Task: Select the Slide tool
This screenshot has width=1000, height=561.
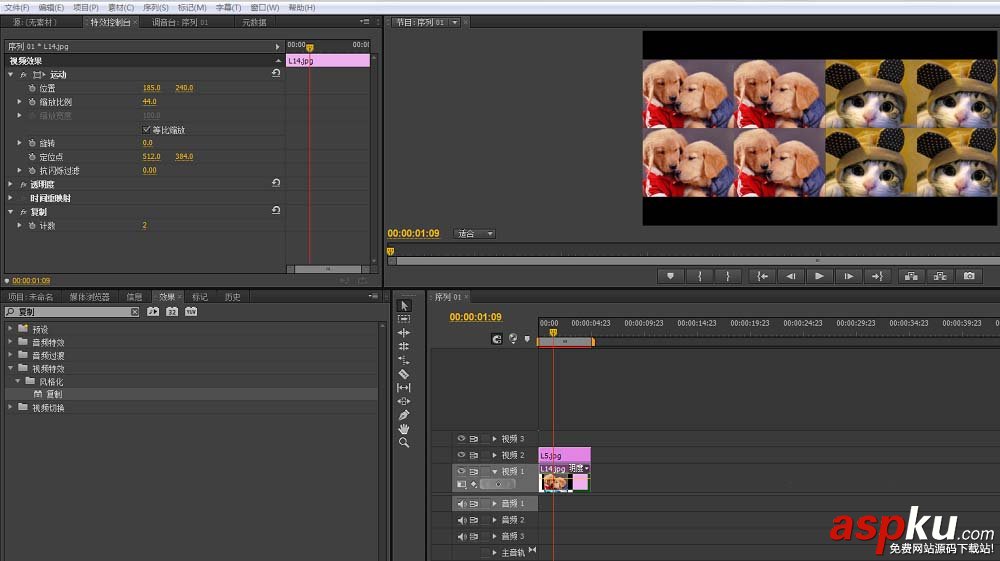Action: pos(404,402)
